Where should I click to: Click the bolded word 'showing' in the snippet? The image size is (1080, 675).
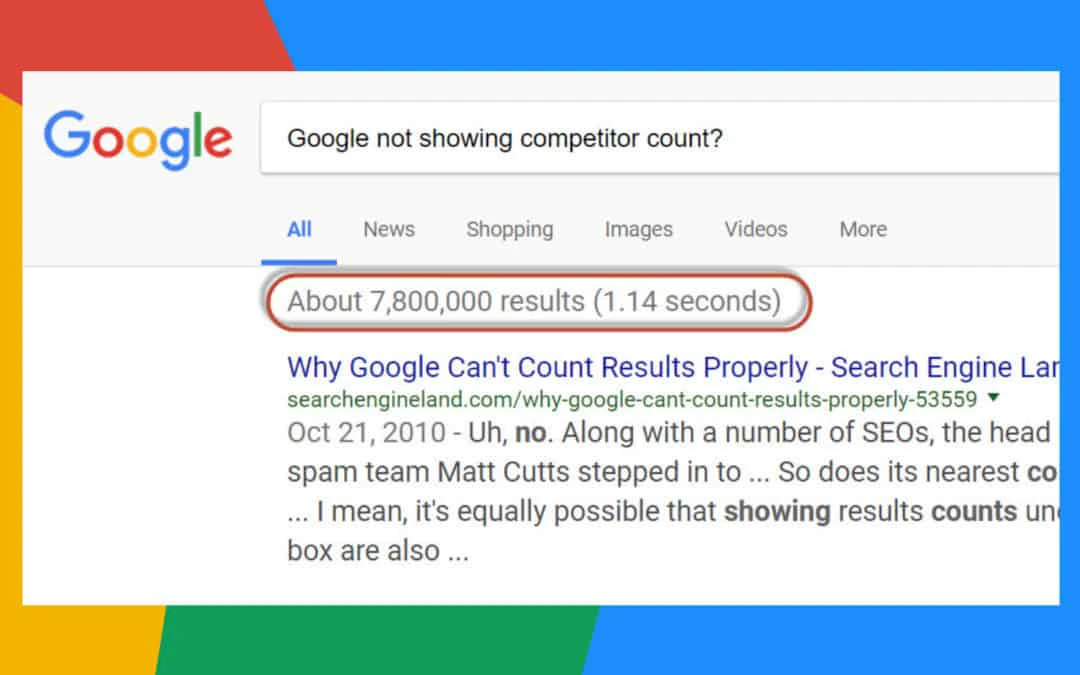tap(779, 511)
